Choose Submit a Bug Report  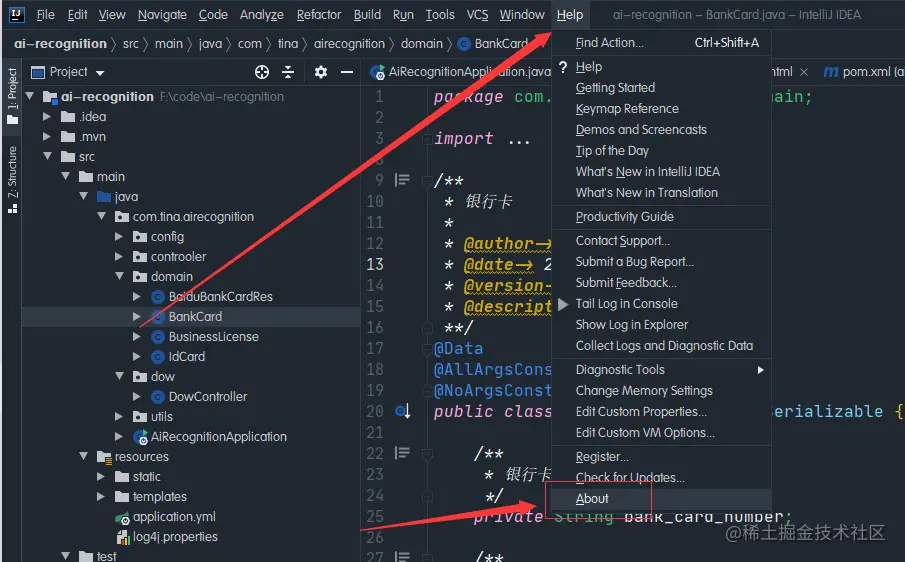(x=661, y=262)
